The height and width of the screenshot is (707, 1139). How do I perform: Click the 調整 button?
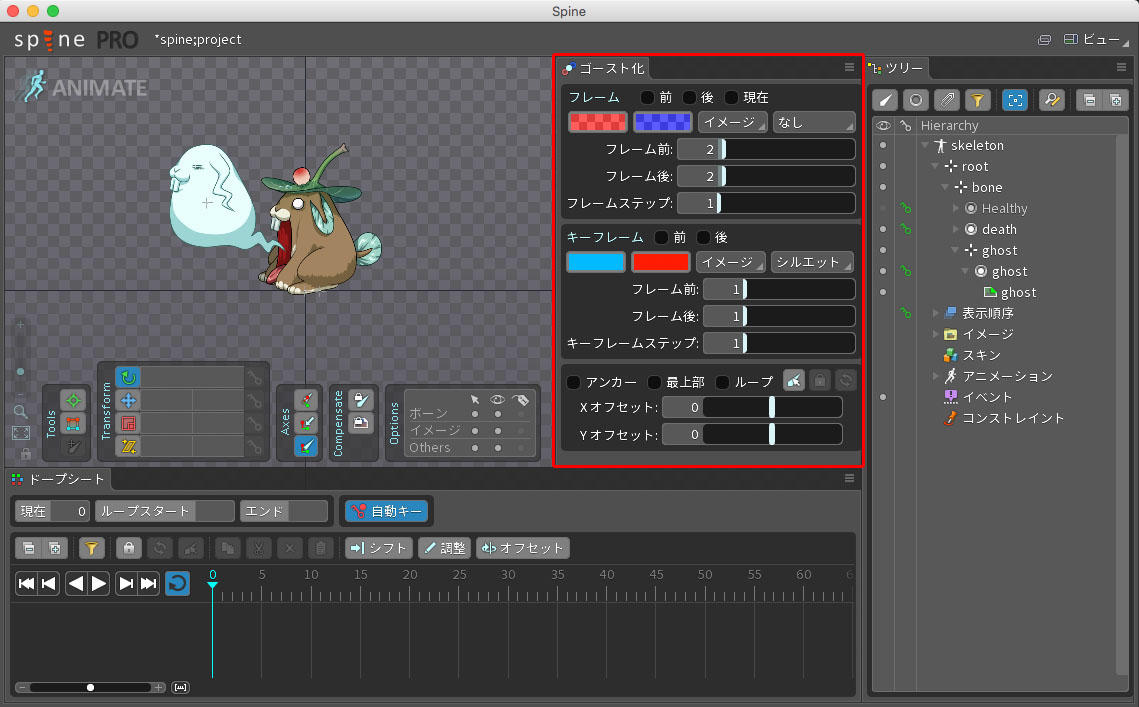point(445,548)
